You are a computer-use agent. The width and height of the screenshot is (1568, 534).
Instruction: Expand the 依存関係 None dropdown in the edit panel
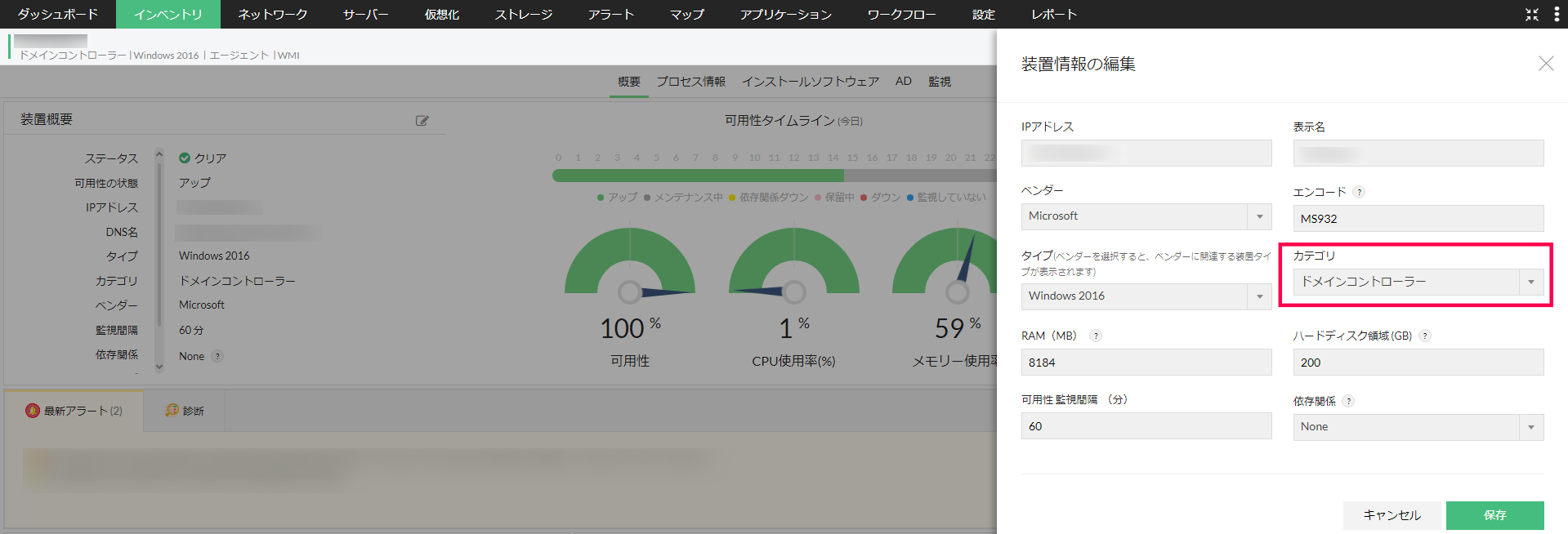click(1418, 427)
